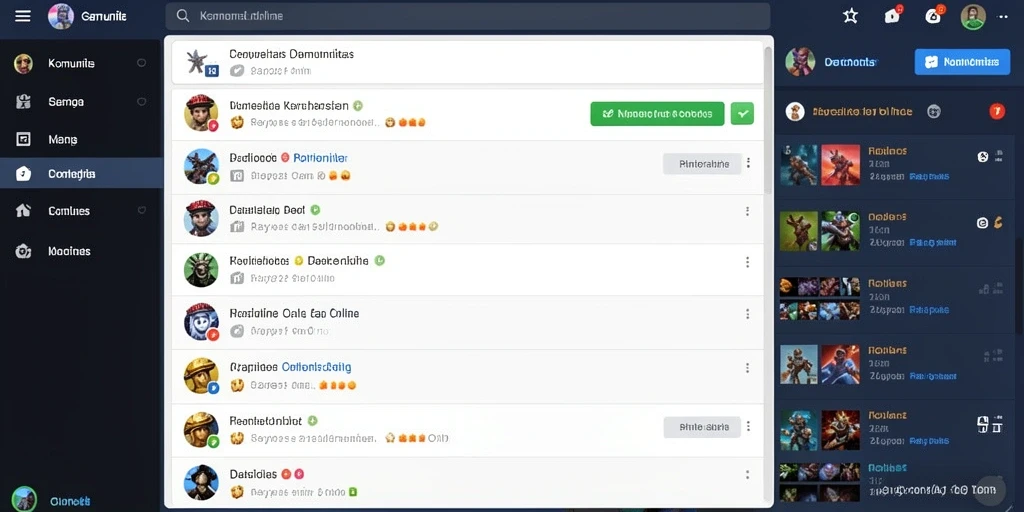Open three-dot menu on Reonketdnbiet row
The height and width of the screenshot is (512, 1024).
(748, 426)
